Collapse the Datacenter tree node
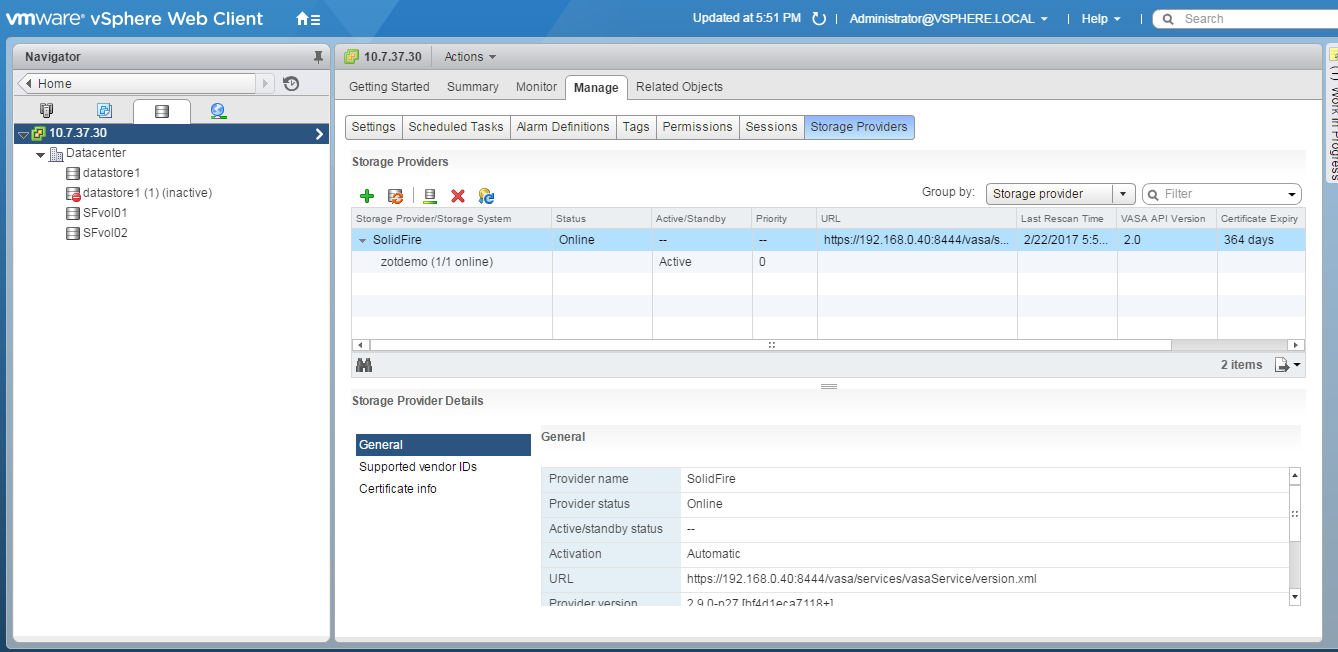This screenshot has width=1338, height=652. (41, 154)
